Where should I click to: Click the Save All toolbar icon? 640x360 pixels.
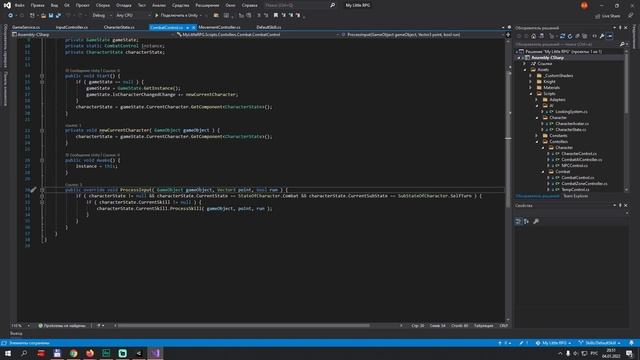tap(58, 16)
